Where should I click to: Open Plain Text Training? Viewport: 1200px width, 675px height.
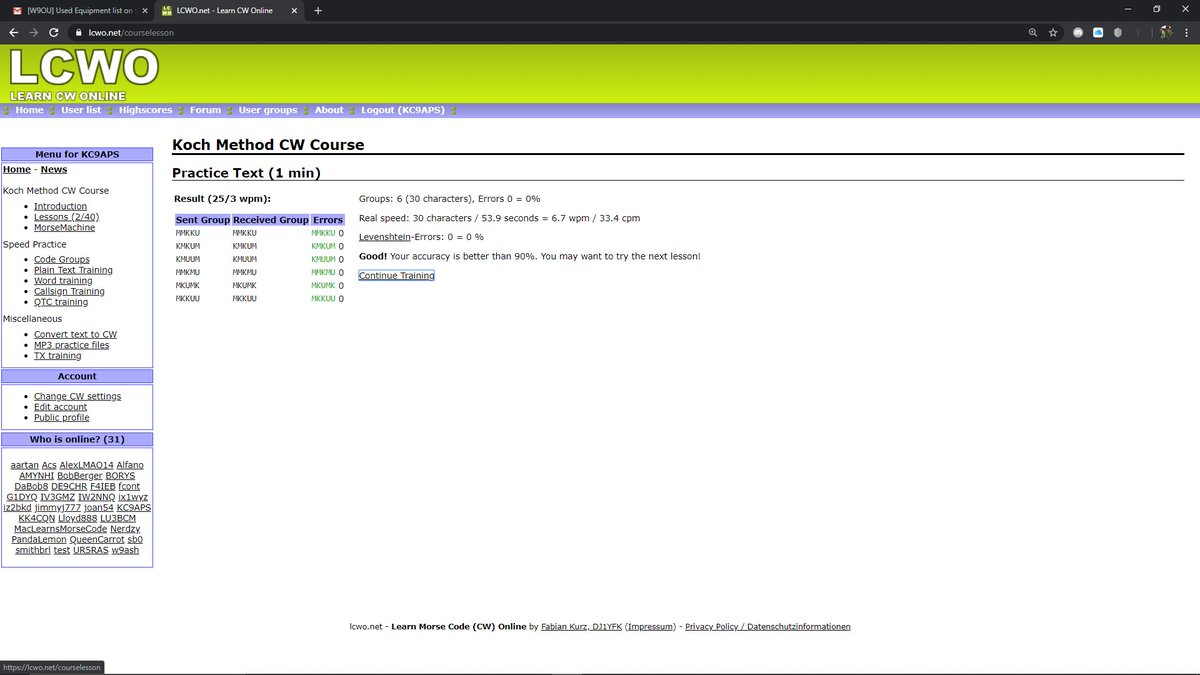73,270
